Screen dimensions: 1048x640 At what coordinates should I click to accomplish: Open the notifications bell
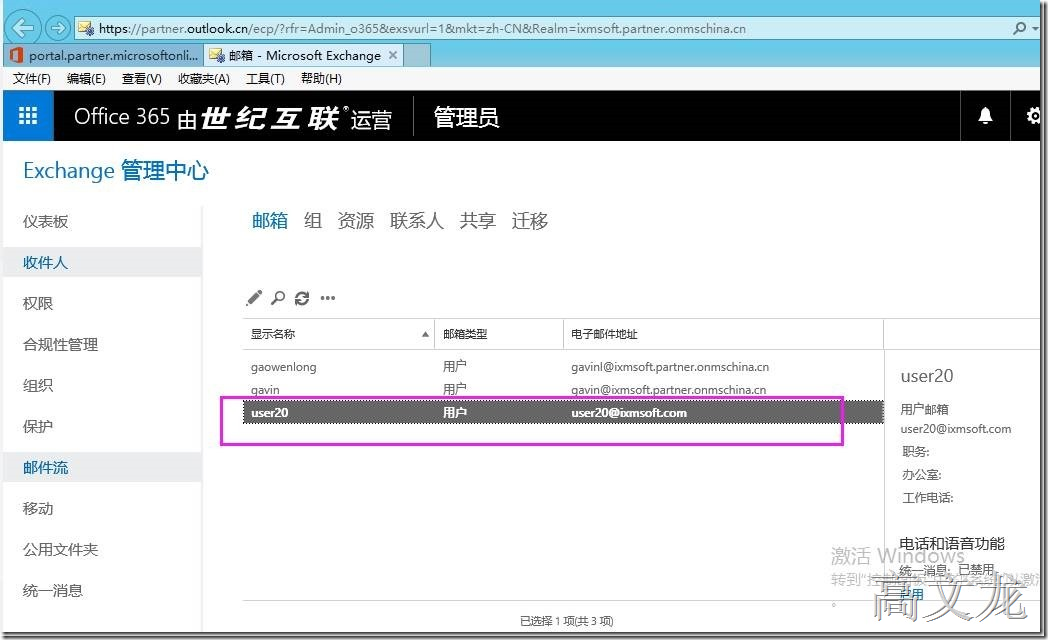(985, 116)
